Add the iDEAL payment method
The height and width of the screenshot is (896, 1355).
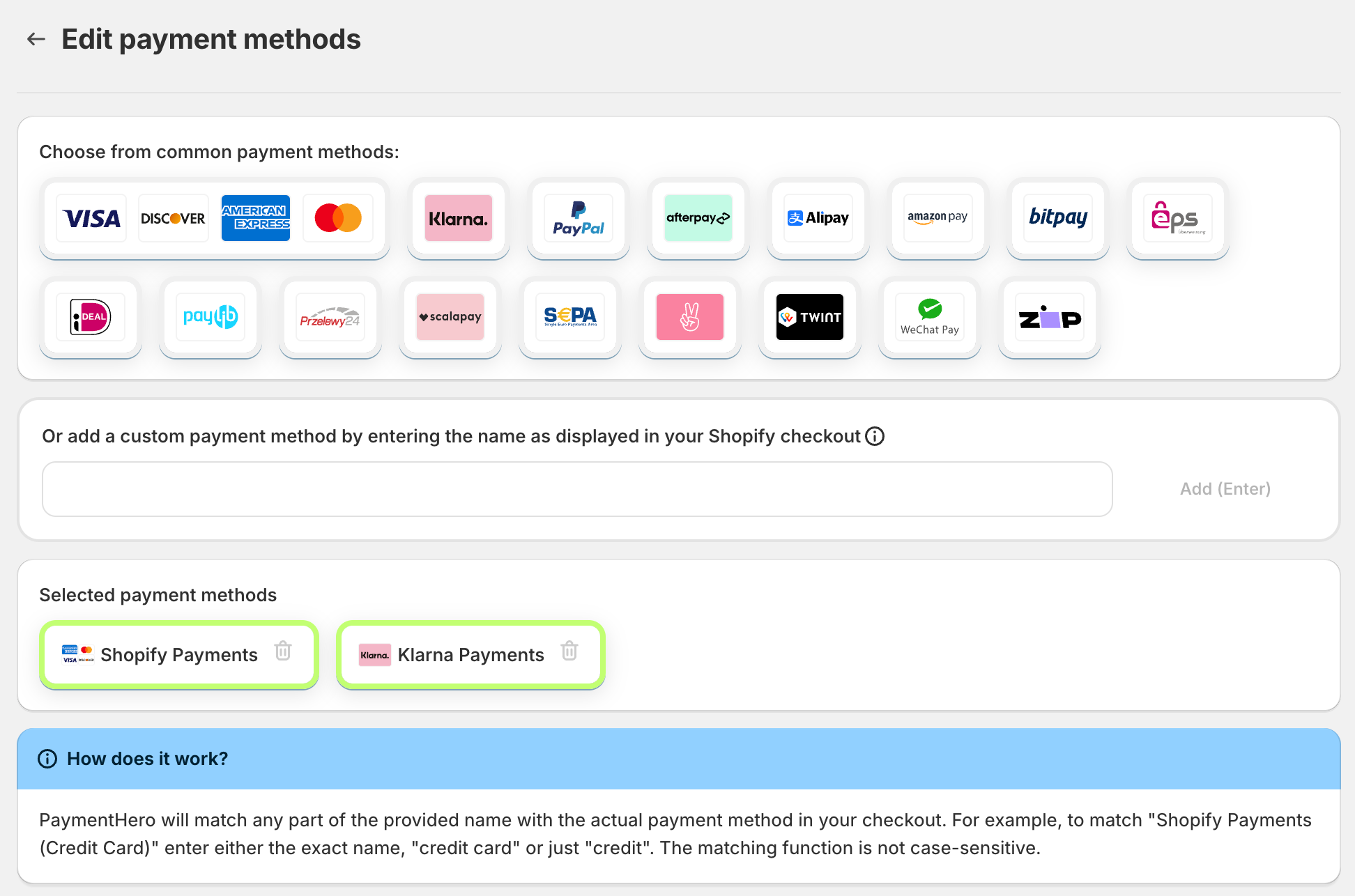tap(91, 317)
